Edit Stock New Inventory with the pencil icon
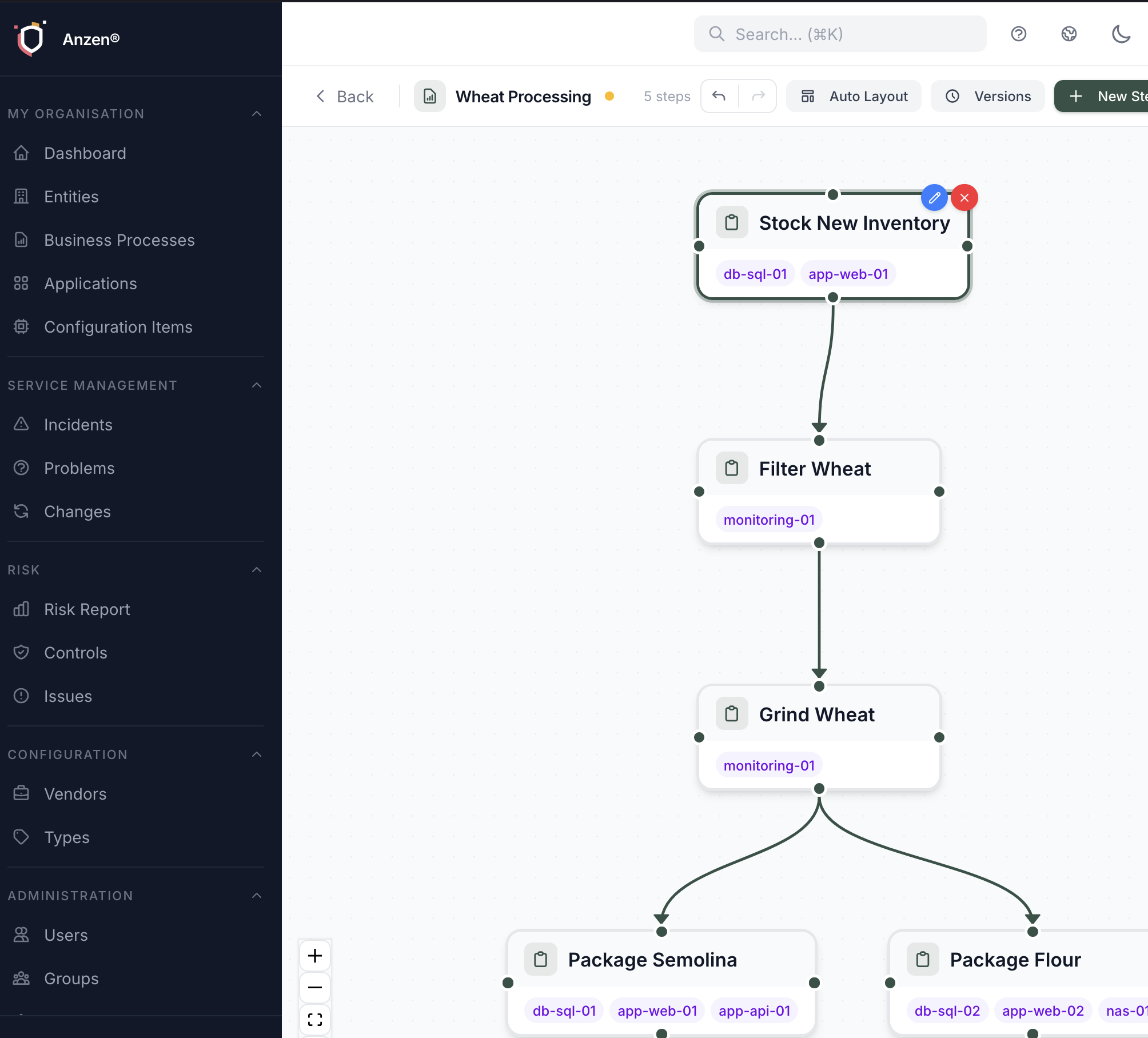1148x1038 pixels. (934, 198)
